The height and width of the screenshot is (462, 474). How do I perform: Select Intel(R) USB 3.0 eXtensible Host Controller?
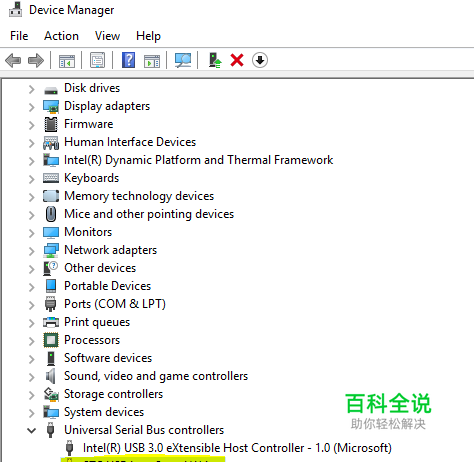click(x=237, y=448)
